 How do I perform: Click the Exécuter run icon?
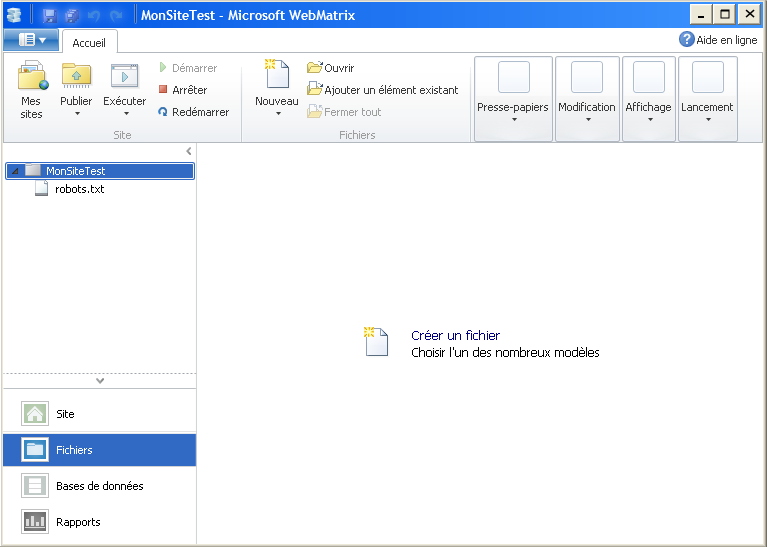(125, 76)
